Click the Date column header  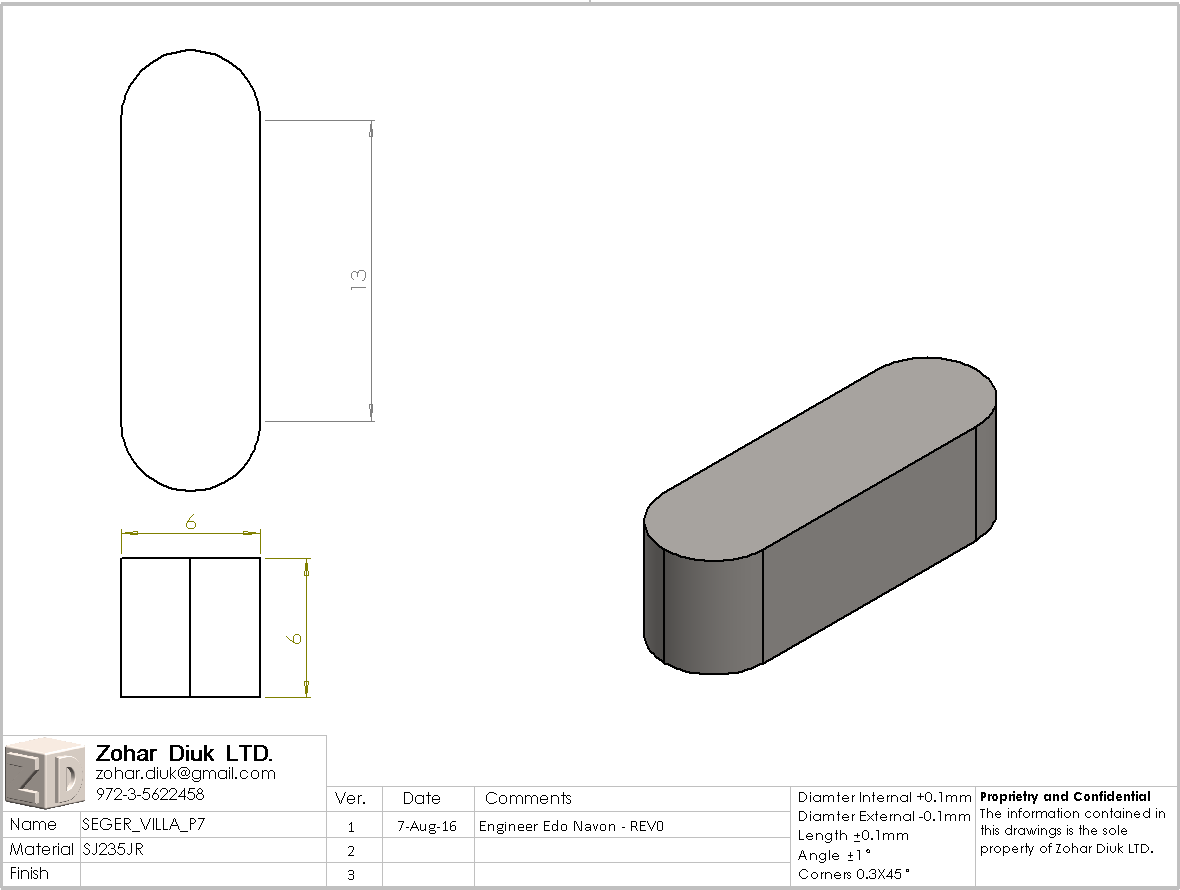coord(421,798)
